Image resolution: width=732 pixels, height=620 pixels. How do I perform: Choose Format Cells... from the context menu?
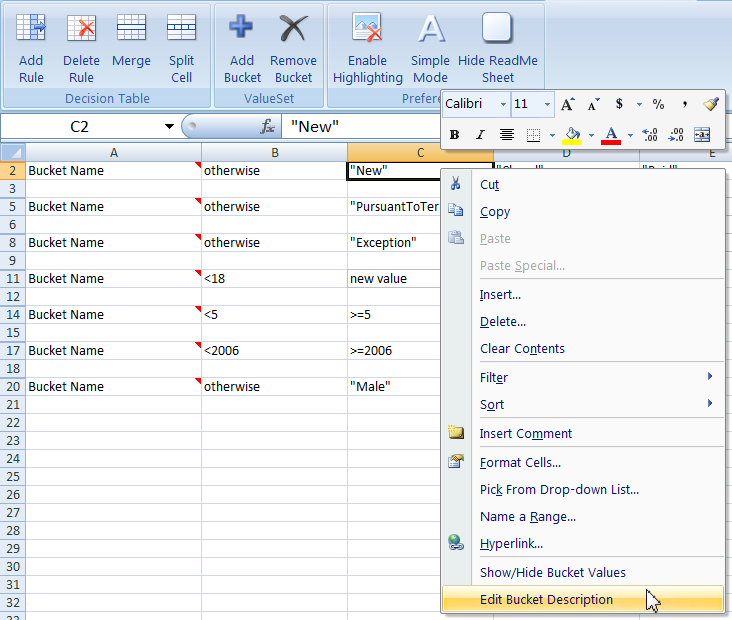(x=583, y=463)
